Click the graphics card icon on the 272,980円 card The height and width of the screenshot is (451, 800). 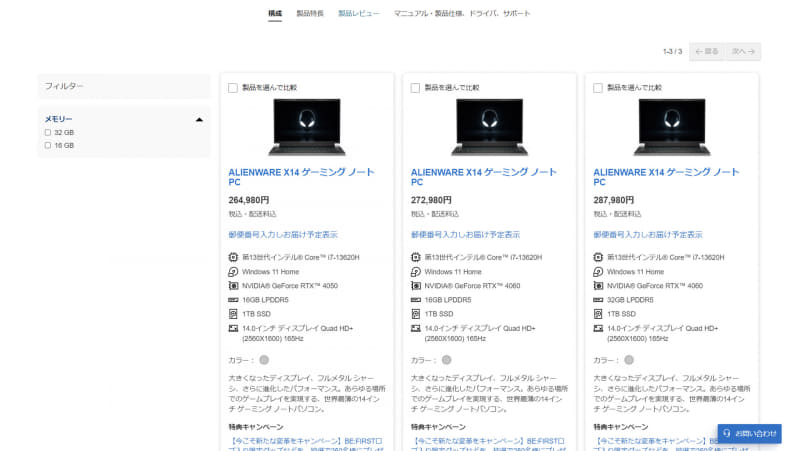(x=416, y=286)
